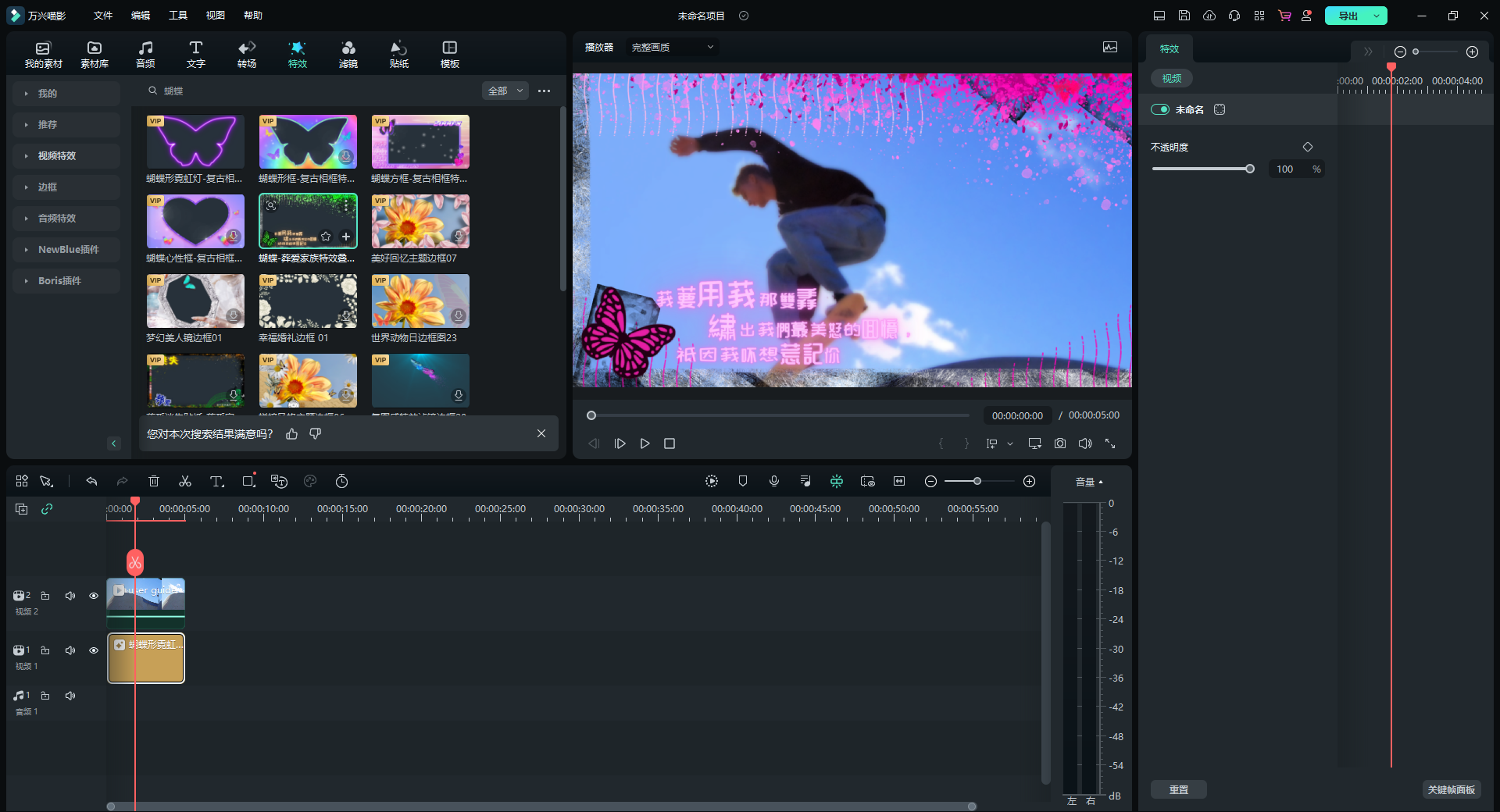1500x812 pixels.
Task: Click the preview playback progress slider
Action: (780, 415)
